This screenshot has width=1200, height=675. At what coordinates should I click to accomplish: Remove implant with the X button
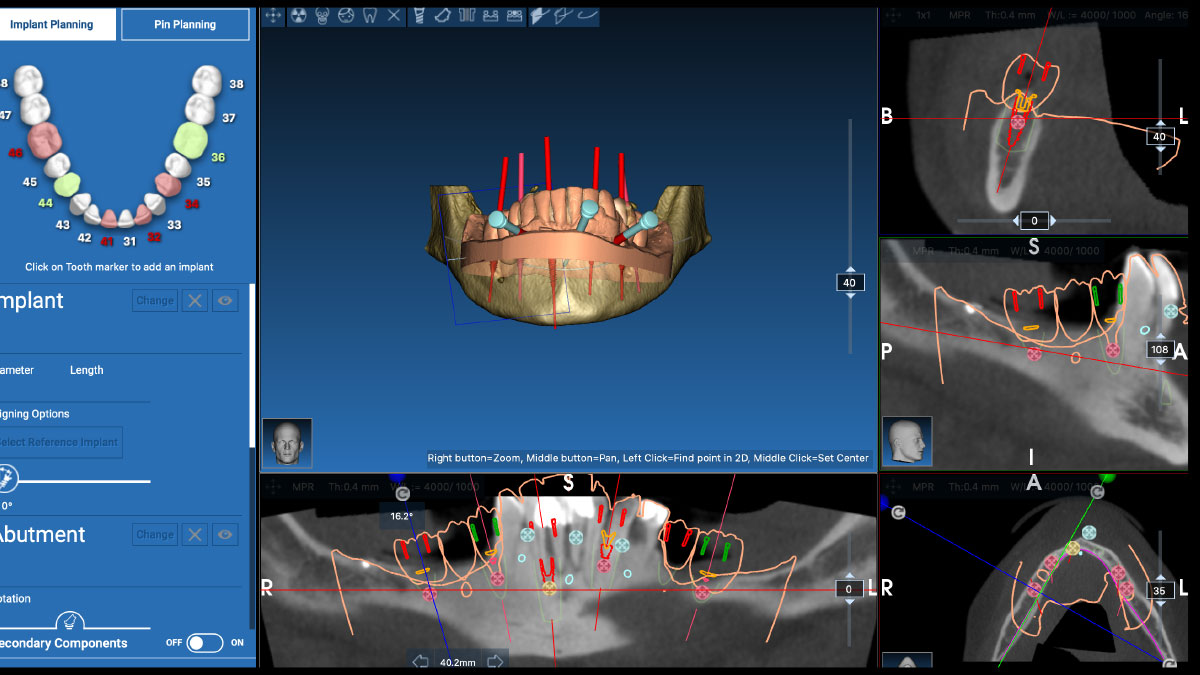[195, 300]
